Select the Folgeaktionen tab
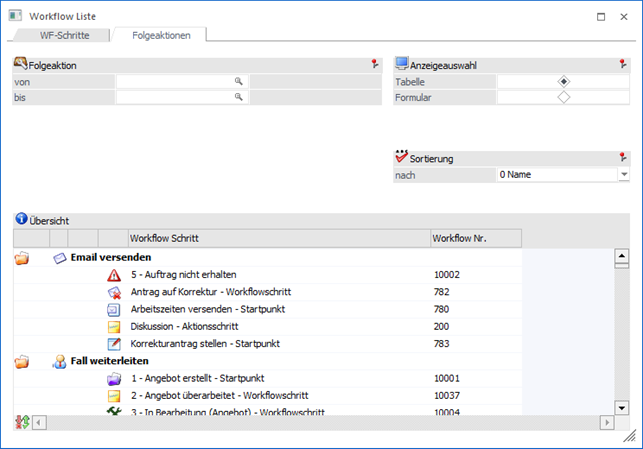 159,35
